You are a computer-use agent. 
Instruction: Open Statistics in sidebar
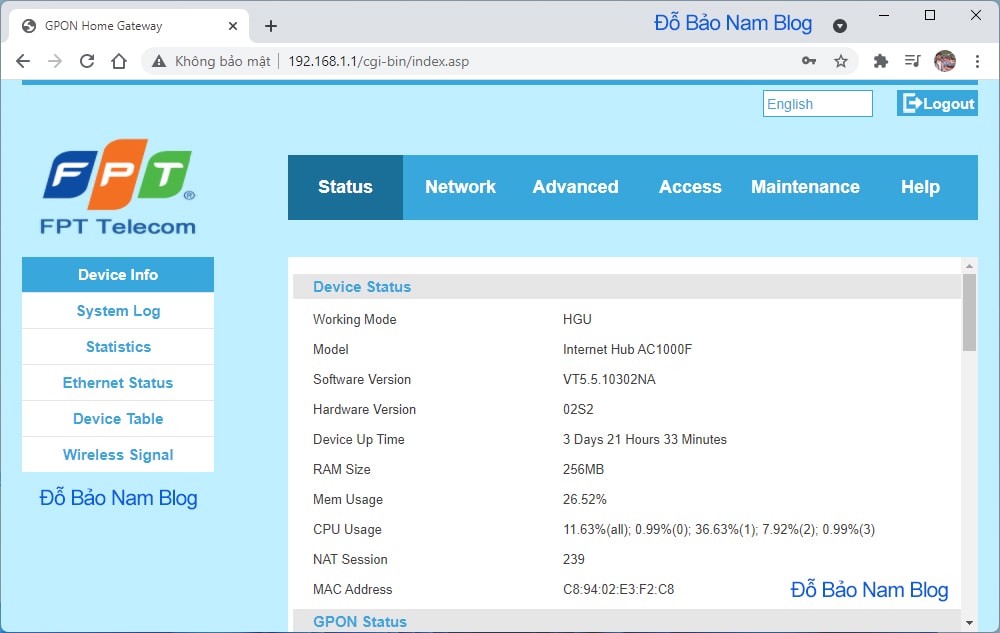click(118, 347)
